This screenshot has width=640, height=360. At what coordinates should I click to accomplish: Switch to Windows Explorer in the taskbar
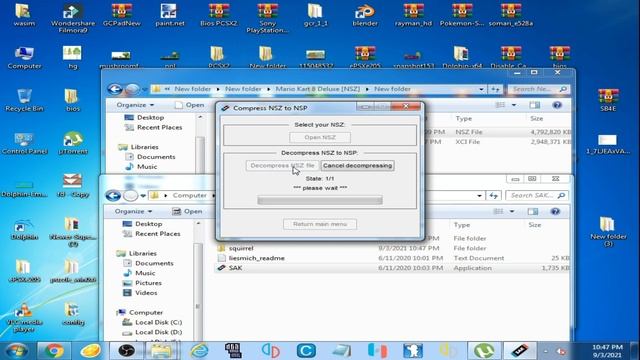tap(161, 351)
